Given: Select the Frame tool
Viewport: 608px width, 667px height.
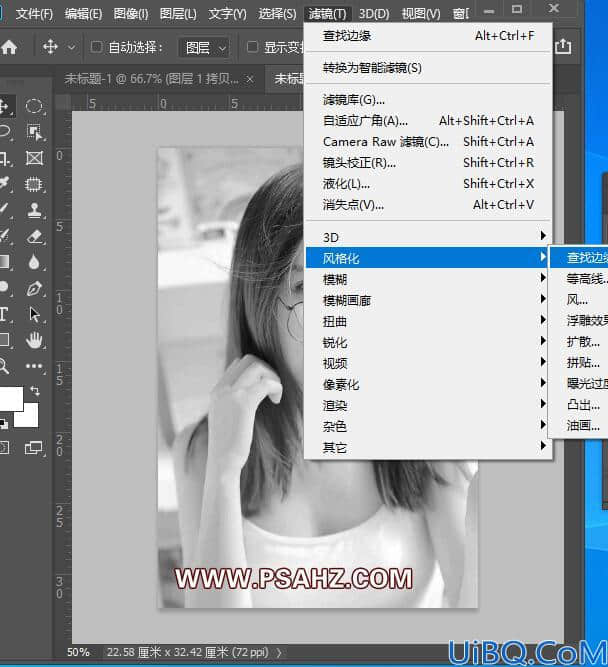Looking at the screenshot, I should point(34,158).
